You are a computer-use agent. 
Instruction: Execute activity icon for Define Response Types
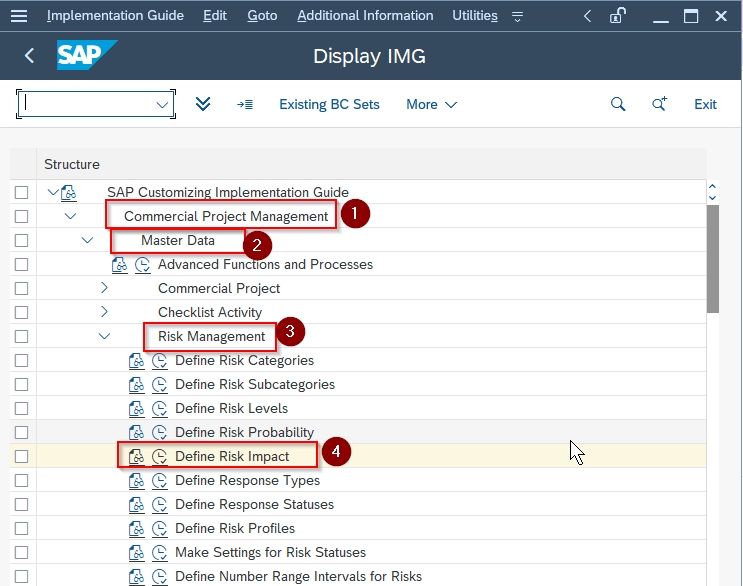point(160,481)
